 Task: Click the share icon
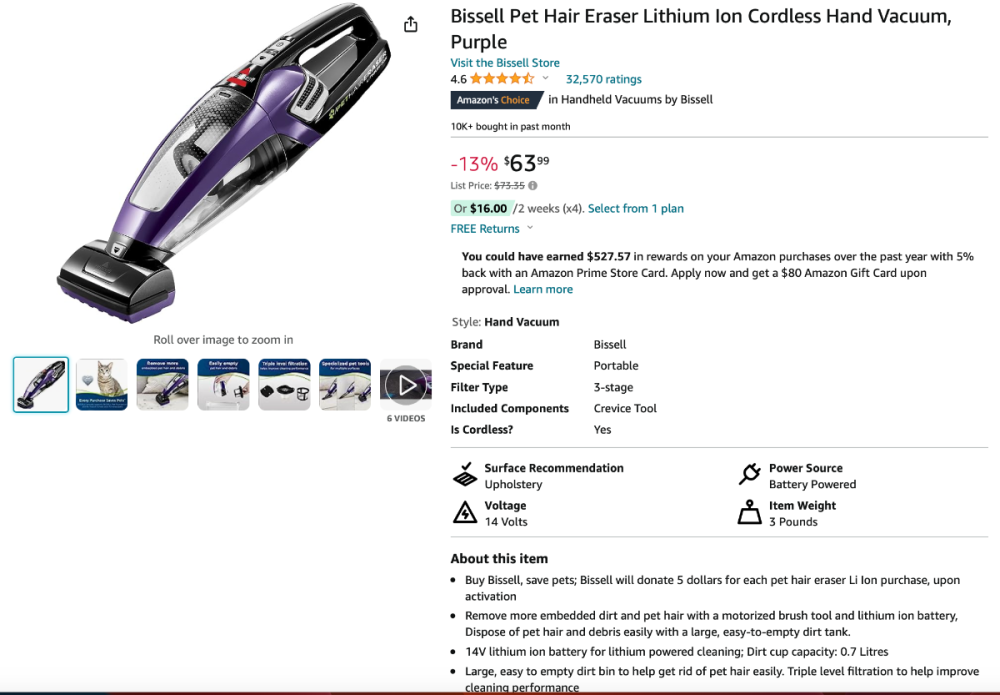pos(411,23)
